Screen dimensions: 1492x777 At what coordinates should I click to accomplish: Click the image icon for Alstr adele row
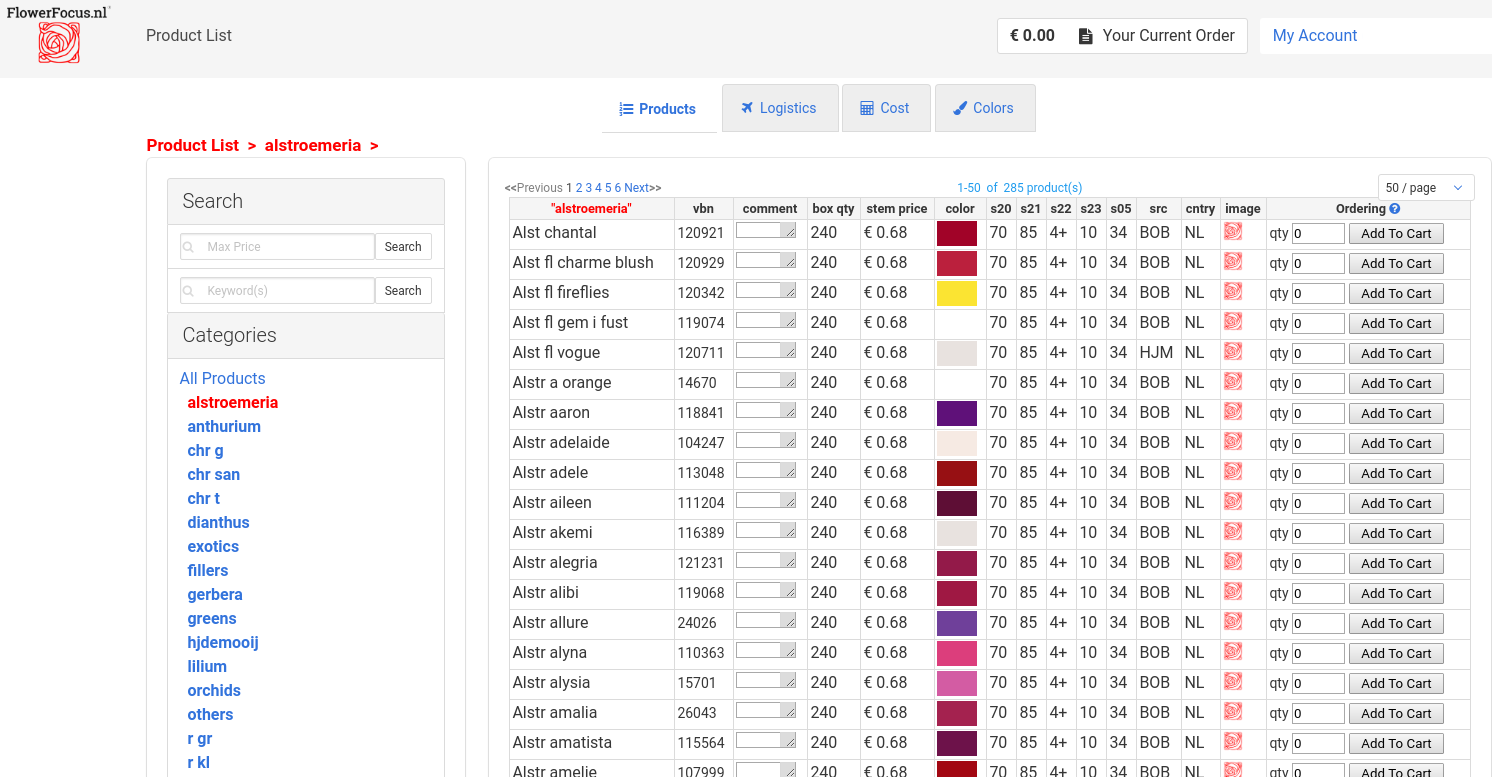pos(1233,472)
